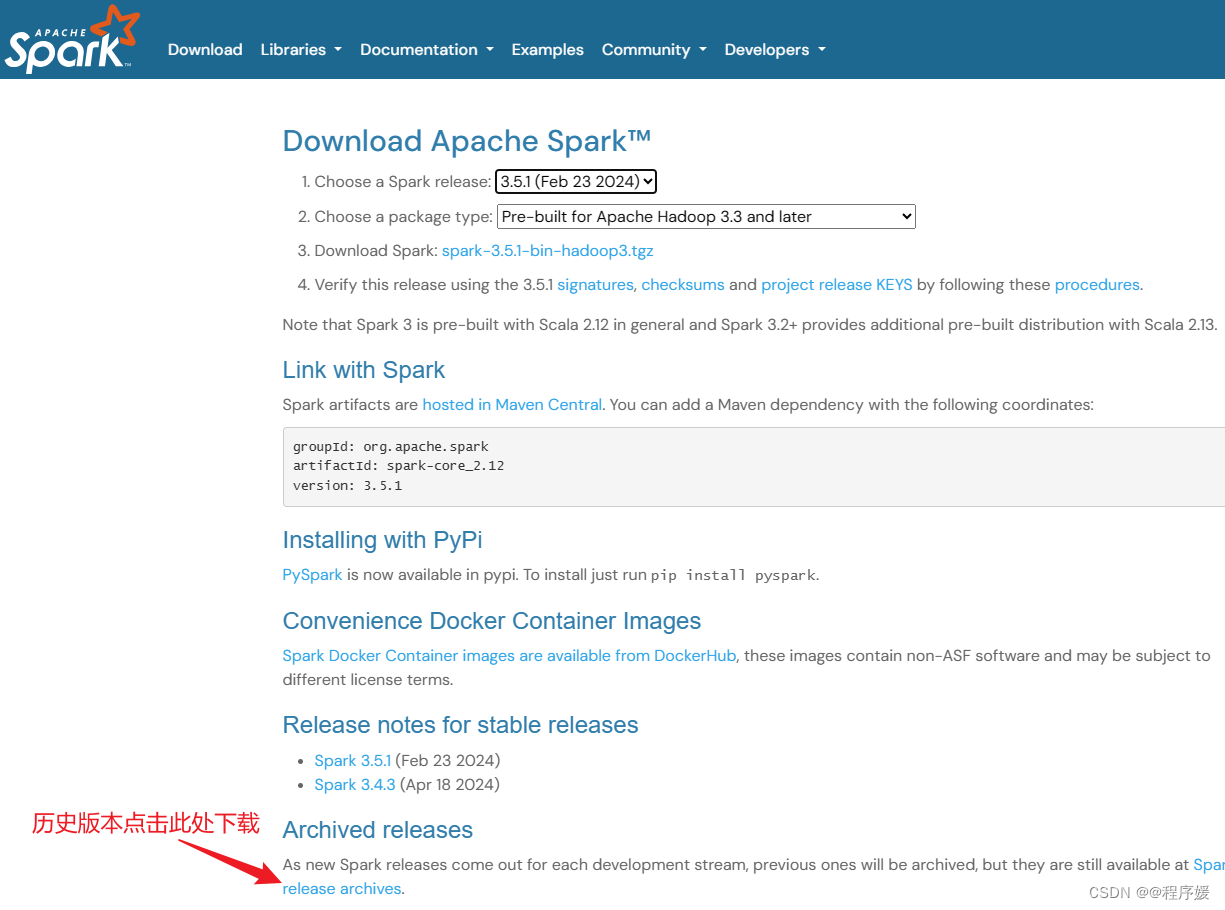The height and width of the screenshot is (910, 1225).
Task: Open the verification procedures link
Action: coord(1096,284)
